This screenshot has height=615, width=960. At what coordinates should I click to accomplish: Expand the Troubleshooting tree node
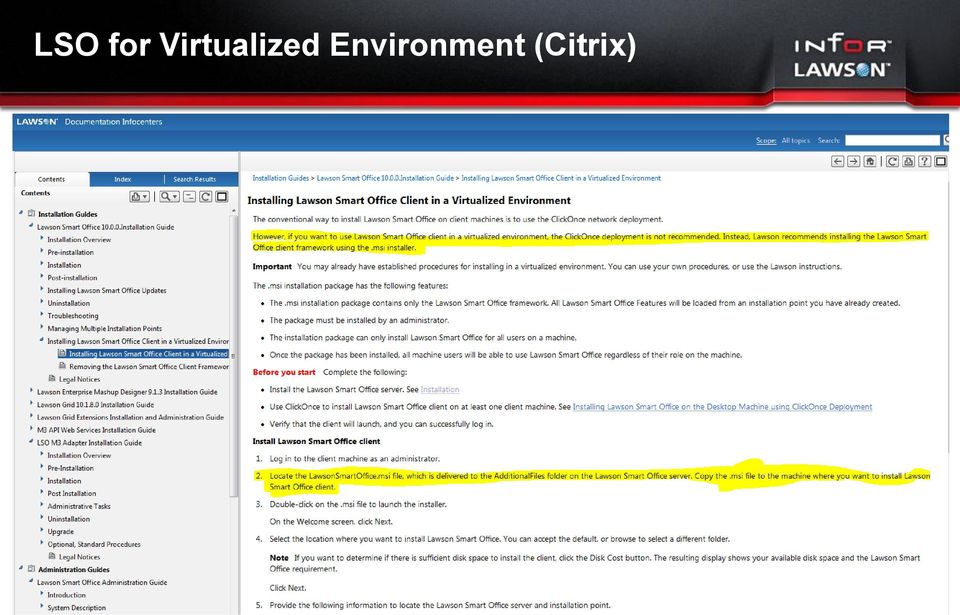click(42, 315)
